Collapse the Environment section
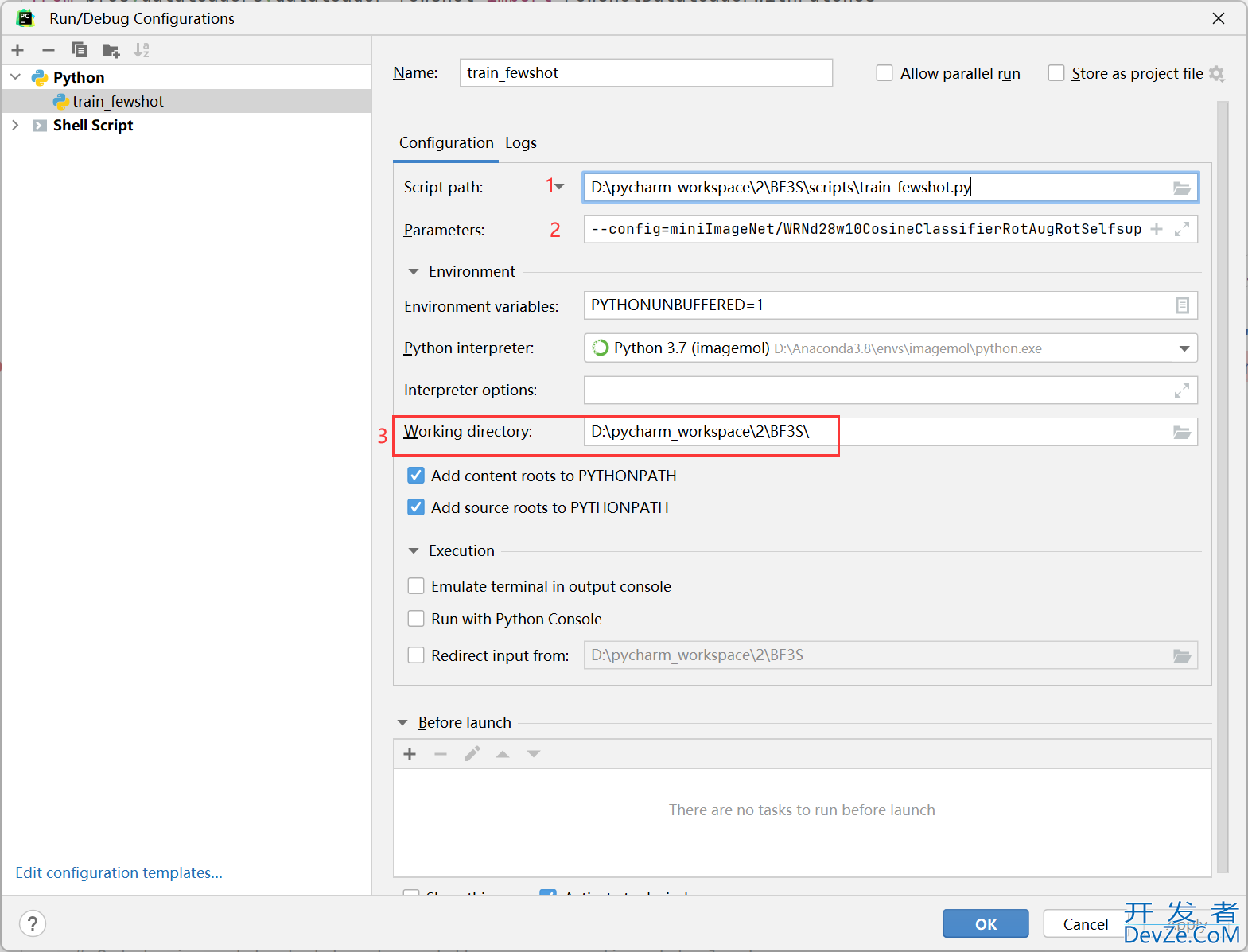This screenshot has height=952, width=1248. click(413, 272)
